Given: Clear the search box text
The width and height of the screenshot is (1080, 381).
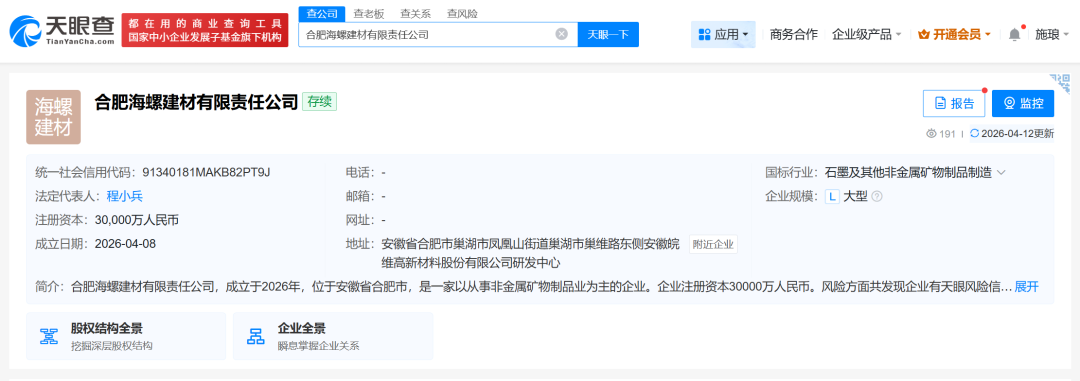Looking at the screenshot, I should pyautogui.click(x=561, y=34).
